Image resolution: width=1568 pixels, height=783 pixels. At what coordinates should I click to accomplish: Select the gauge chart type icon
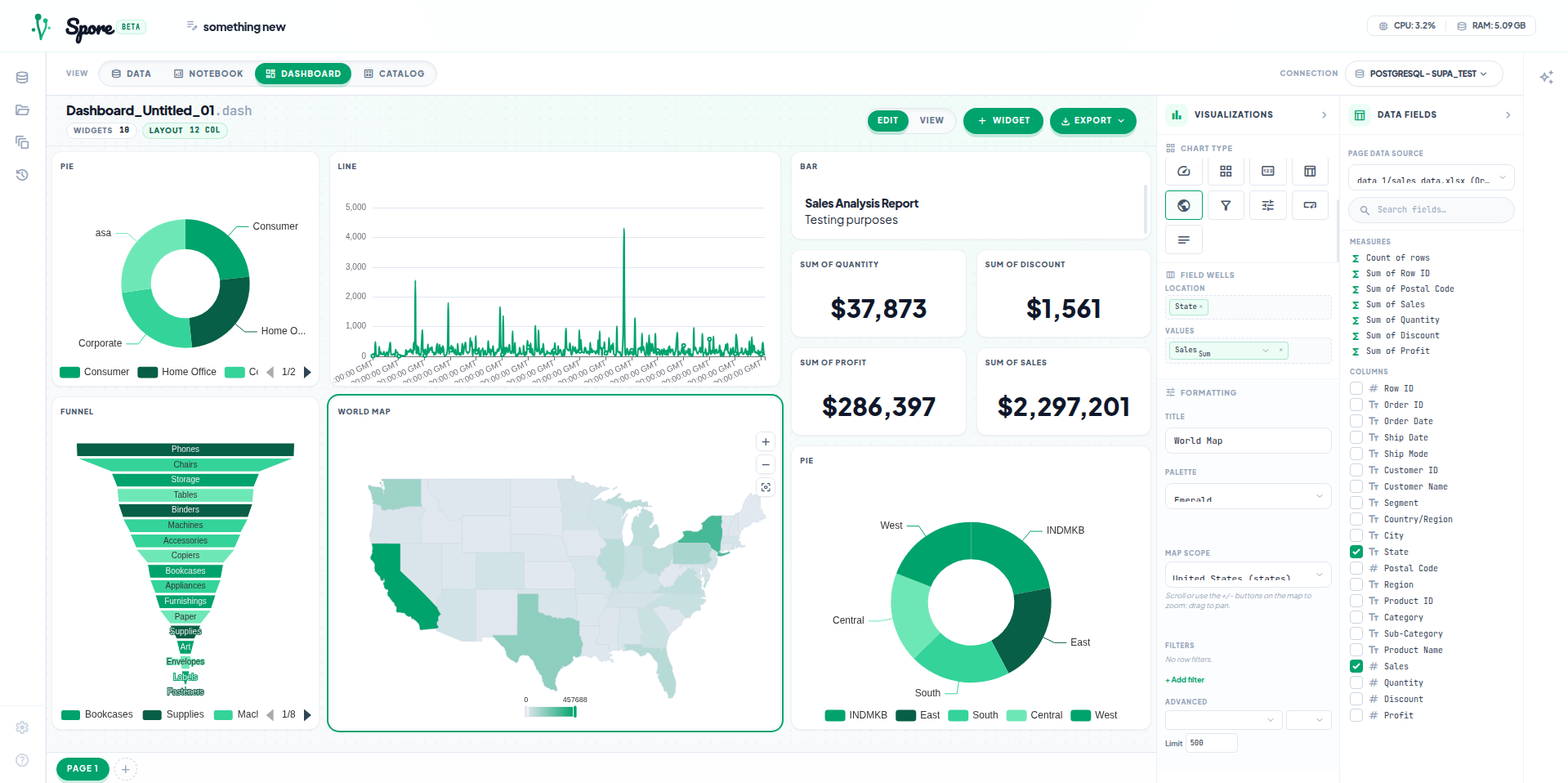1183,171
